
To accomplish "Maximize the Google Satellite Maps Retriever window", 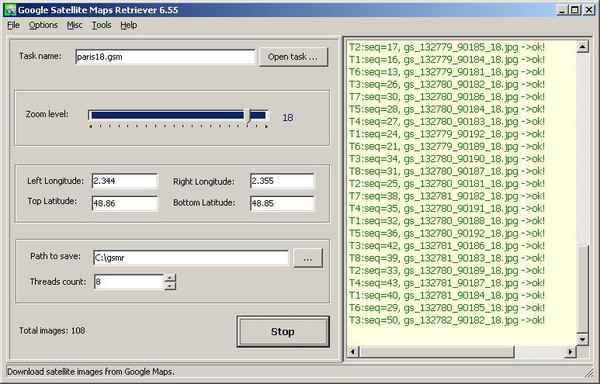I will coord(575,10).
